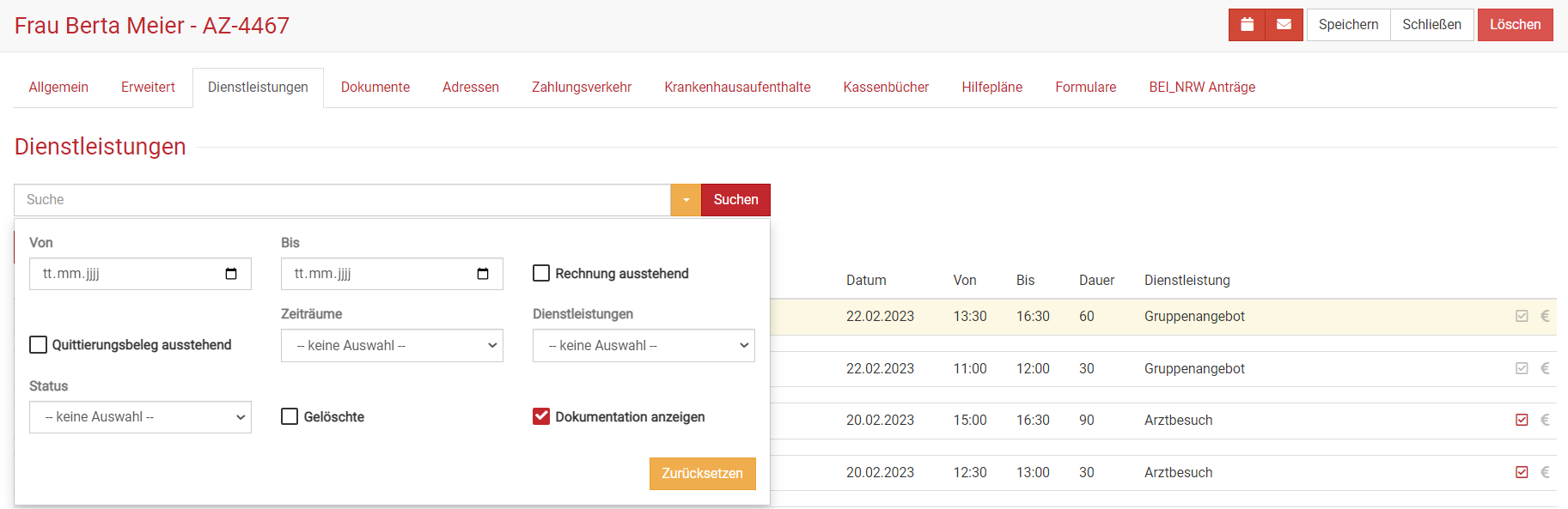Click the envelope mail icon button
1568x509 pixels.
coord(1284,25)
